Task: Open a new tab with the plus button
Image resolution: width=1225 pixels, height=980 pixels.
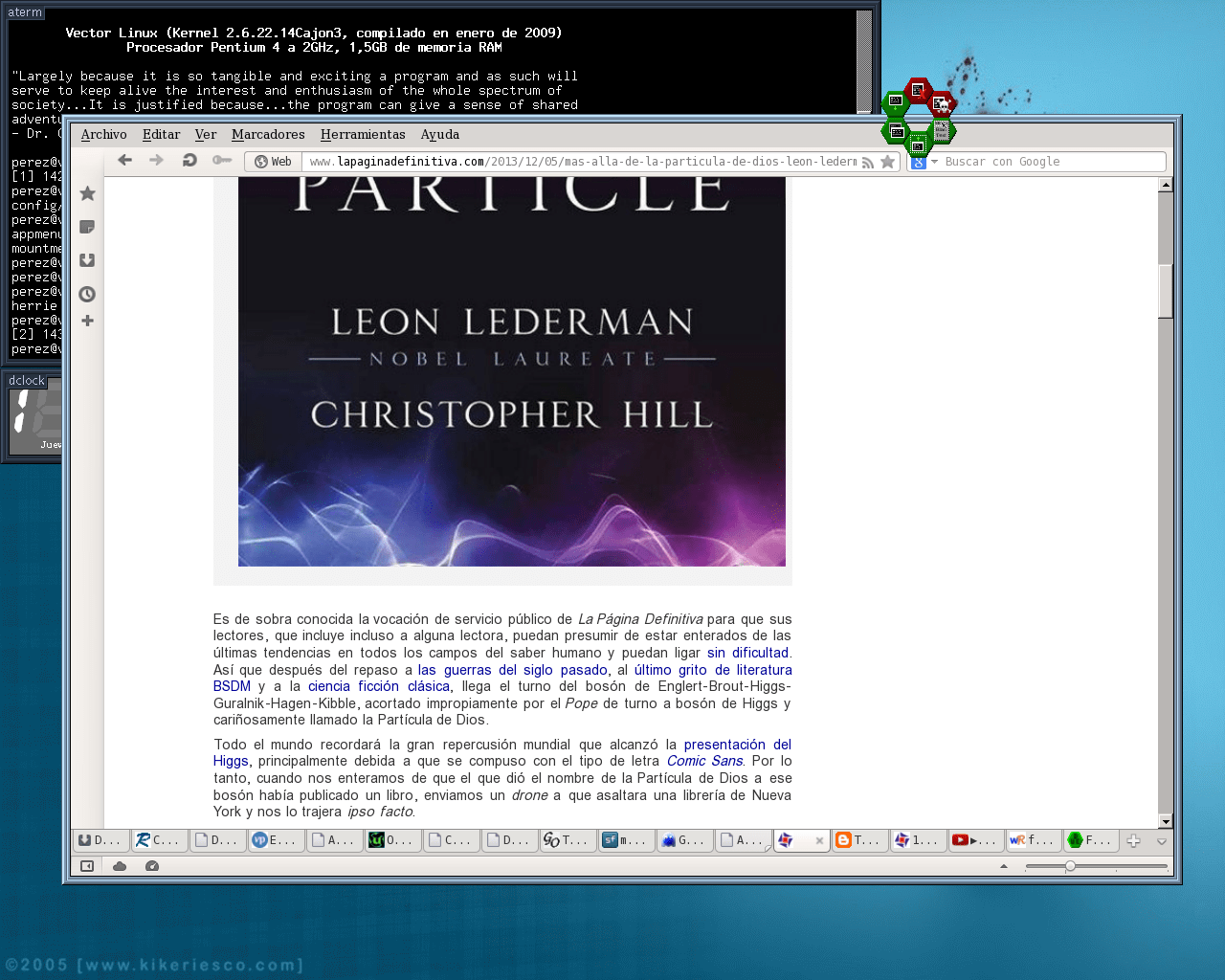Action: point(1134,840)
